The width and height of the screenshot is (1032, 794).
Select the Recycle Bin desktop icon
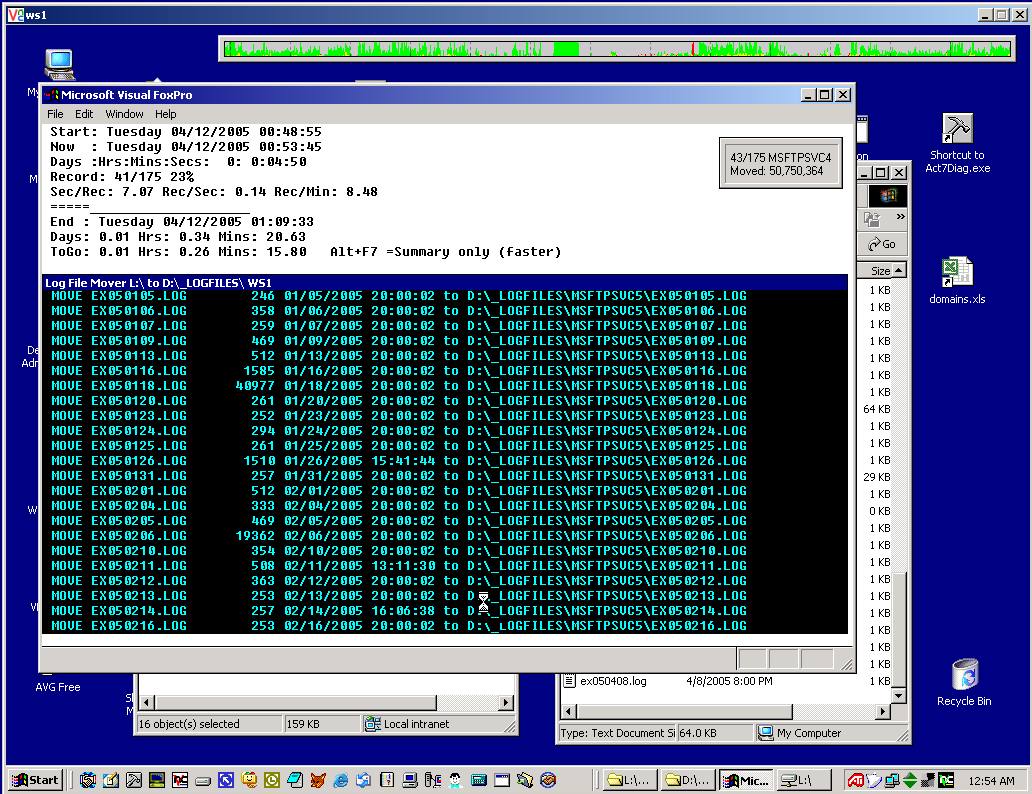964,683
